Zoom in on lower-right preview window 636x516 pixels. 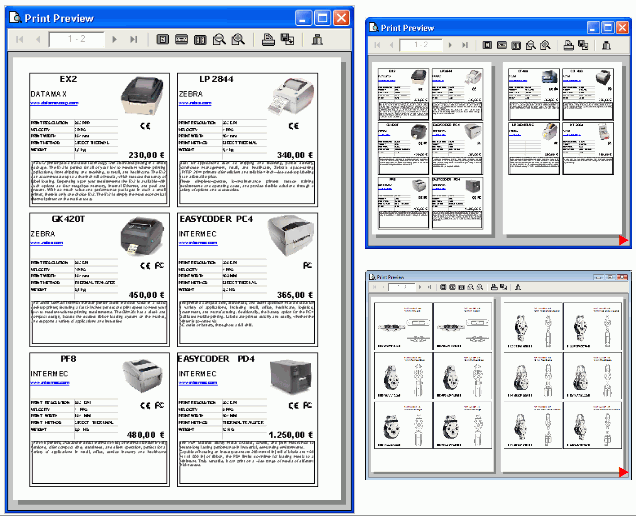pyautogui.click(x=480, y=287)
